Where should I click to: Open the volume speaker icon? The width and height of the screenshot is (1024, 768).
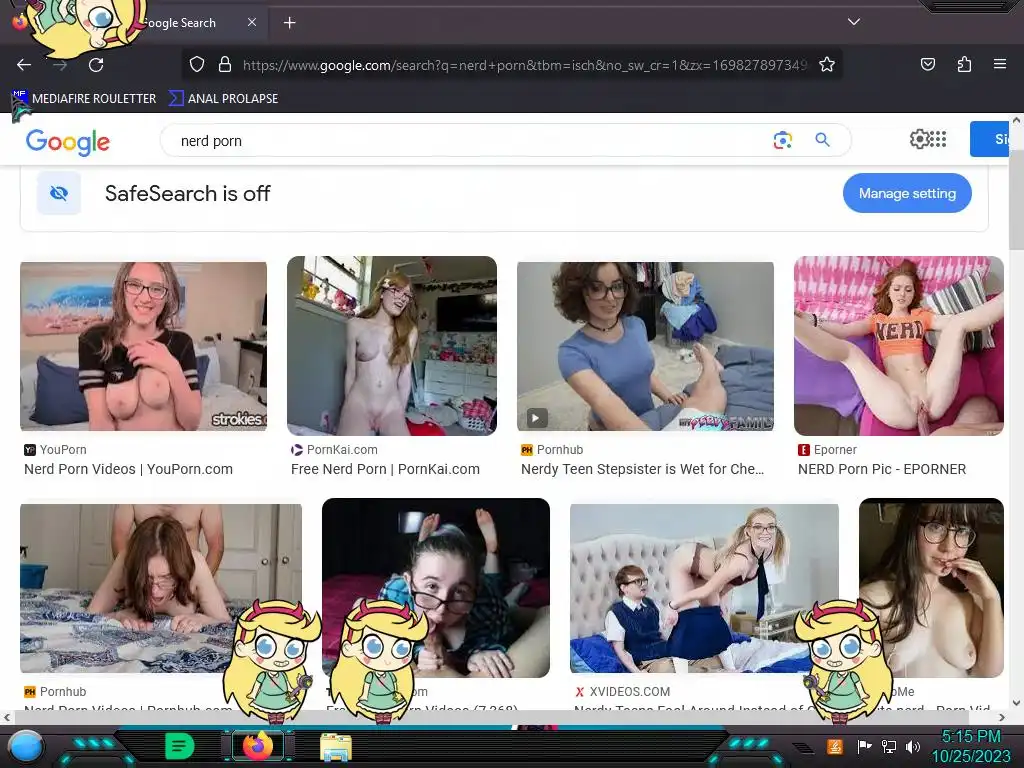coord(913,746)
